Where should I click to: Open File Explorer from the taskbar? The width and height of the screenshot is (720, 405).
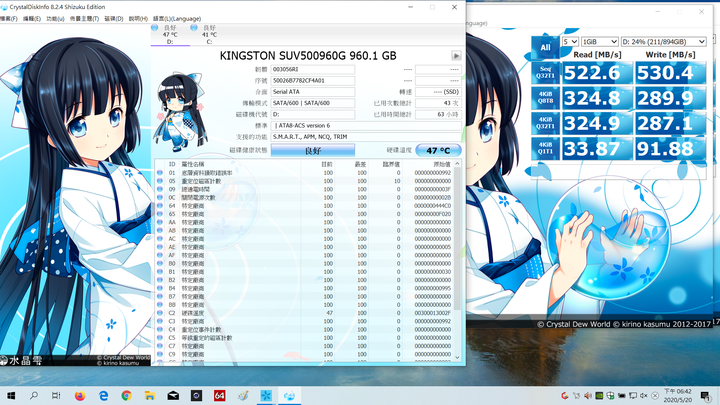coord(150,395)
